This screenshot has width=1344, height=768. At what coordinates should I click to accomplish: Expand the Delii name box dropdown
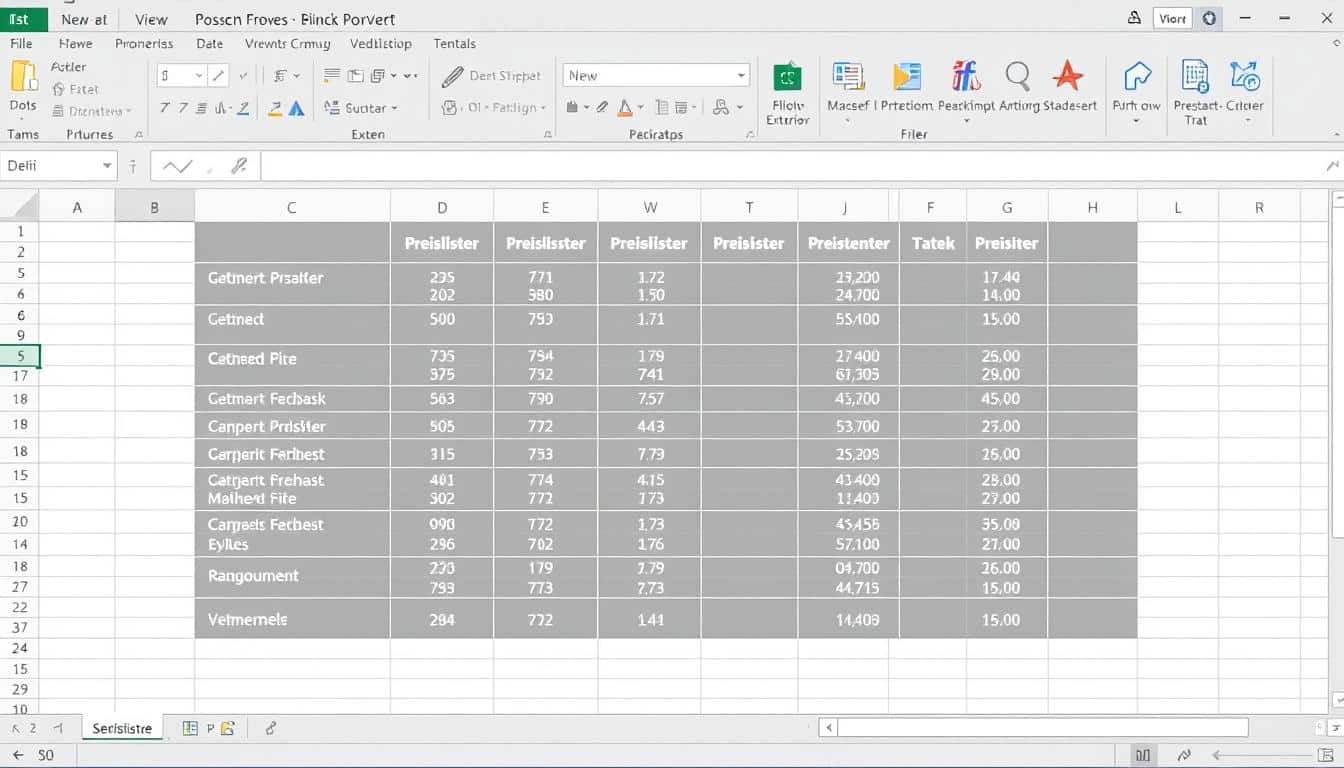[107, 166]
